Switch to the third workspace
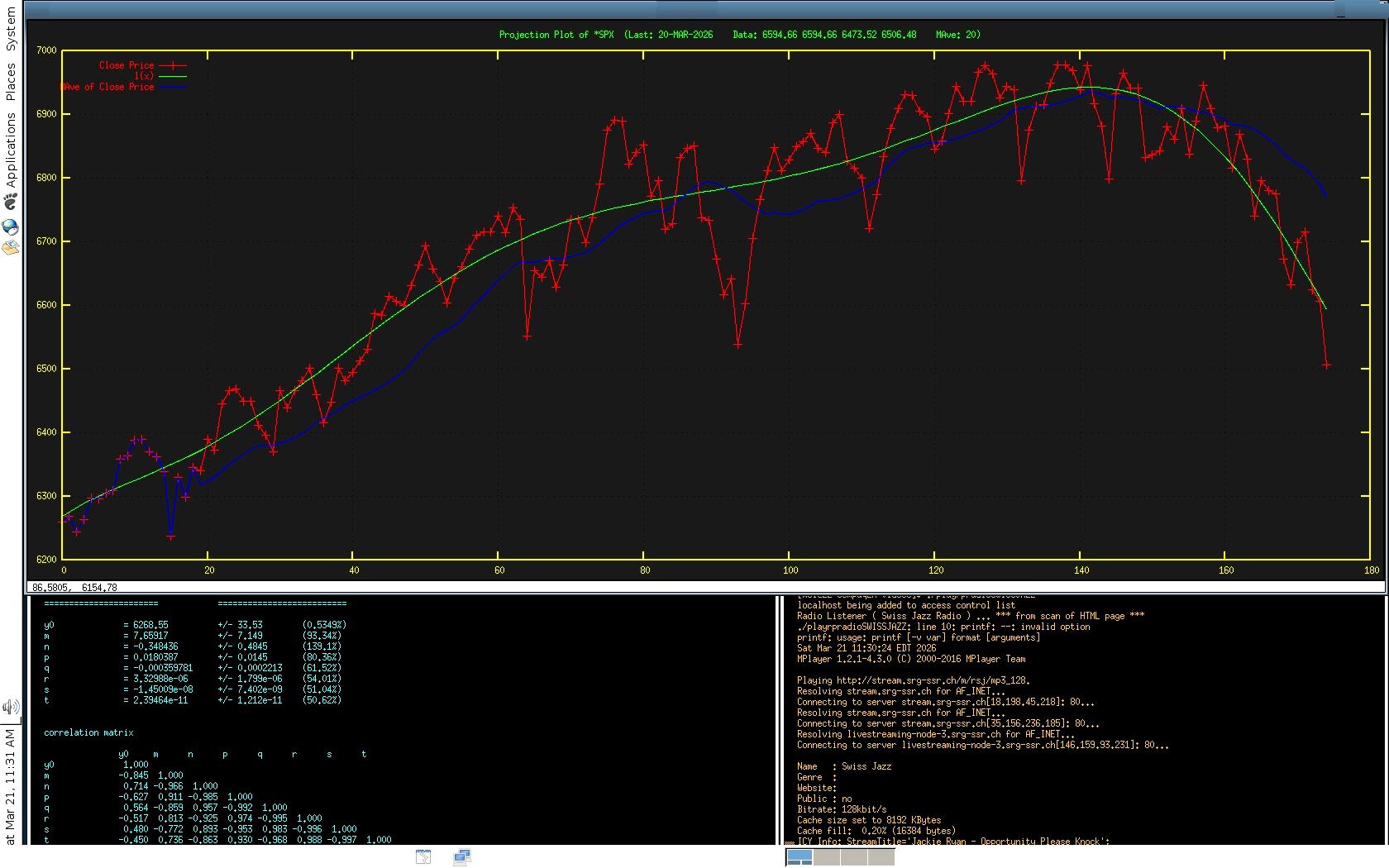This screenshot has width=1389, height=868. [x=854, y=857]
